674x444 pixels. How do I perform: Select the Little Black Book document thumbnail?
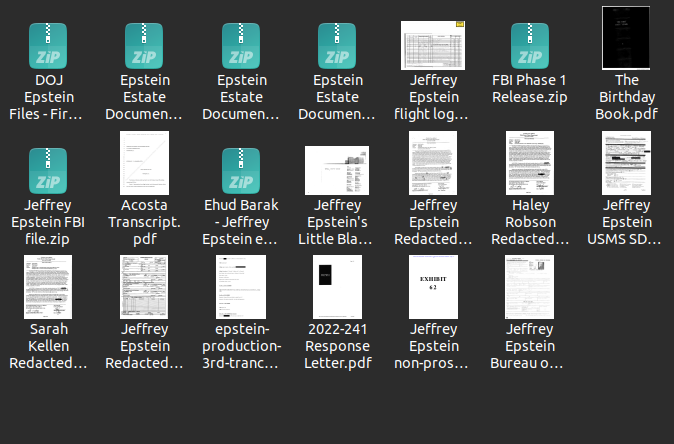coord(337,170)
